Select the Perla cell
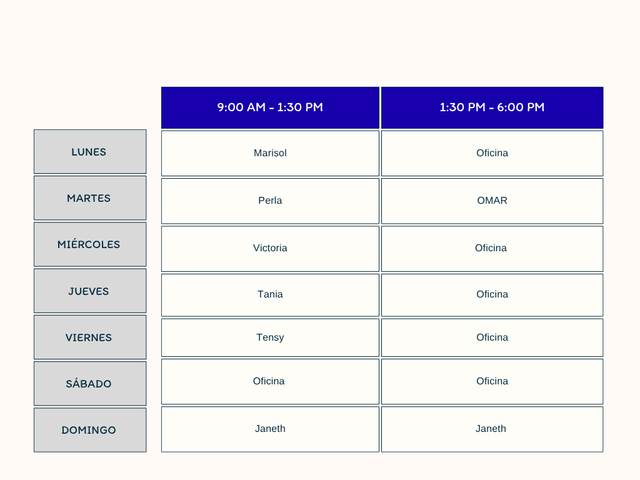The height and width of the screenshot is (480, 640). point(270,201)
